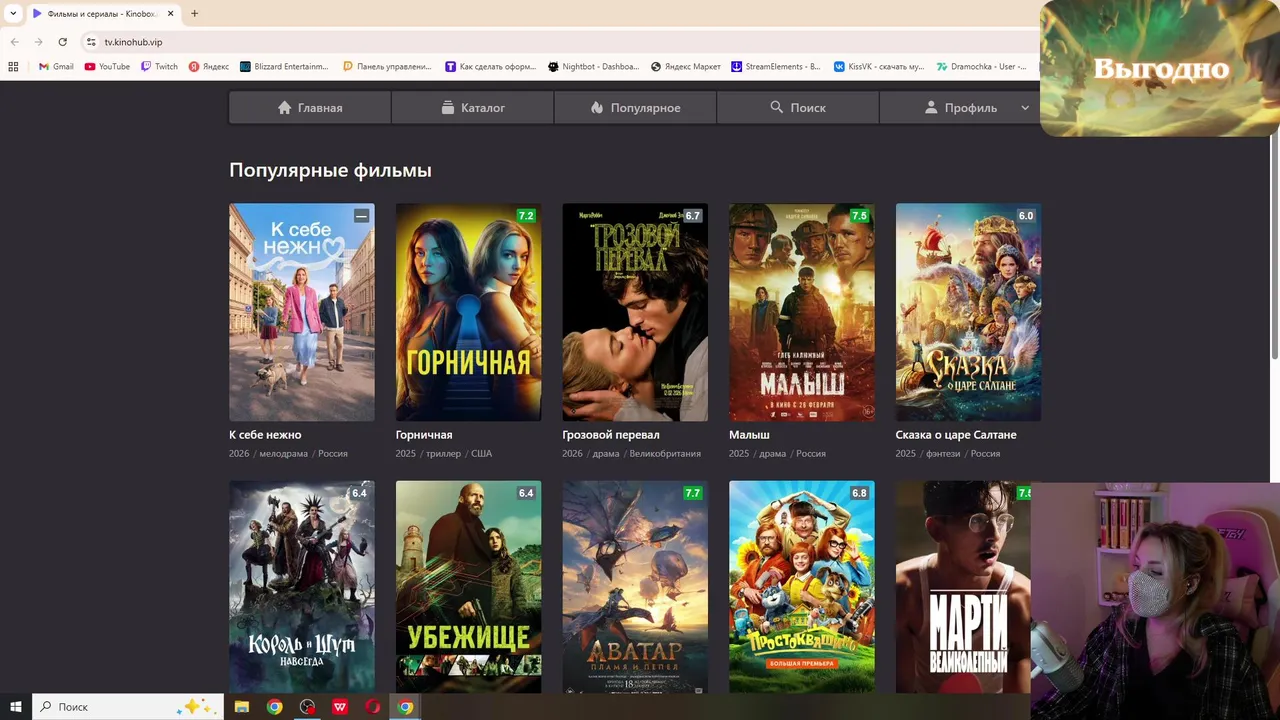Open the first Chrome icon in taskbar

tap(274, 707)
